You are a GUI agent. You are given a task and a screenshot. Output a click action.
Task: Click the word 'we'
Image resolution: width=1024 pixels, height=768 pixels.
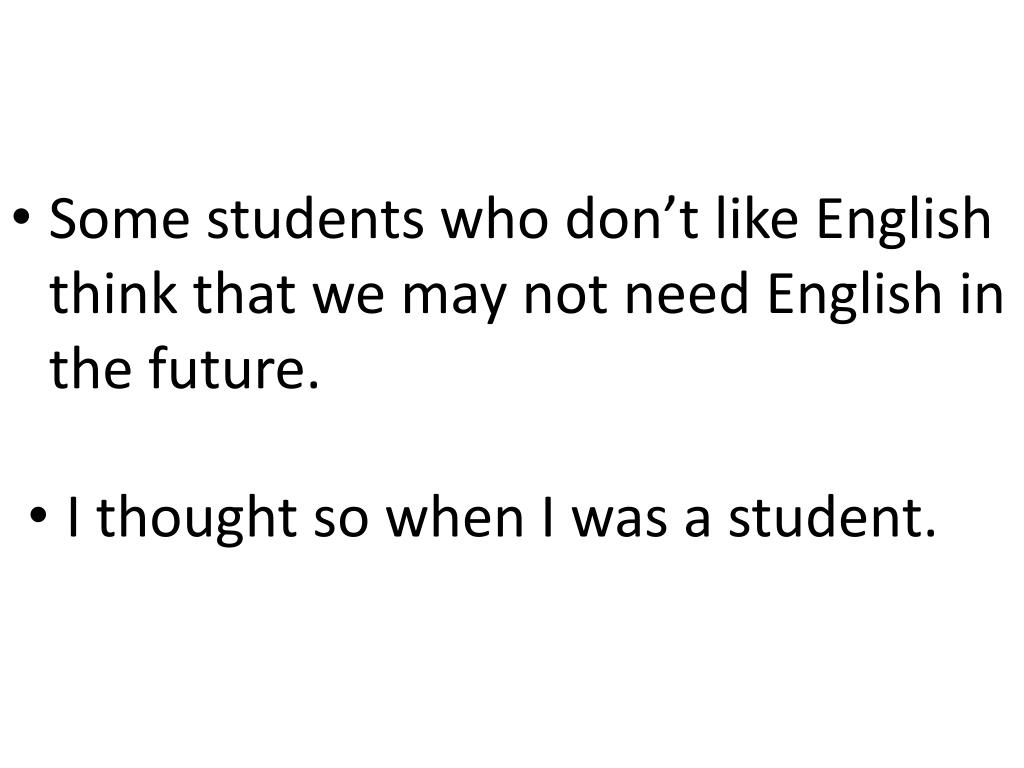(349, 299)
